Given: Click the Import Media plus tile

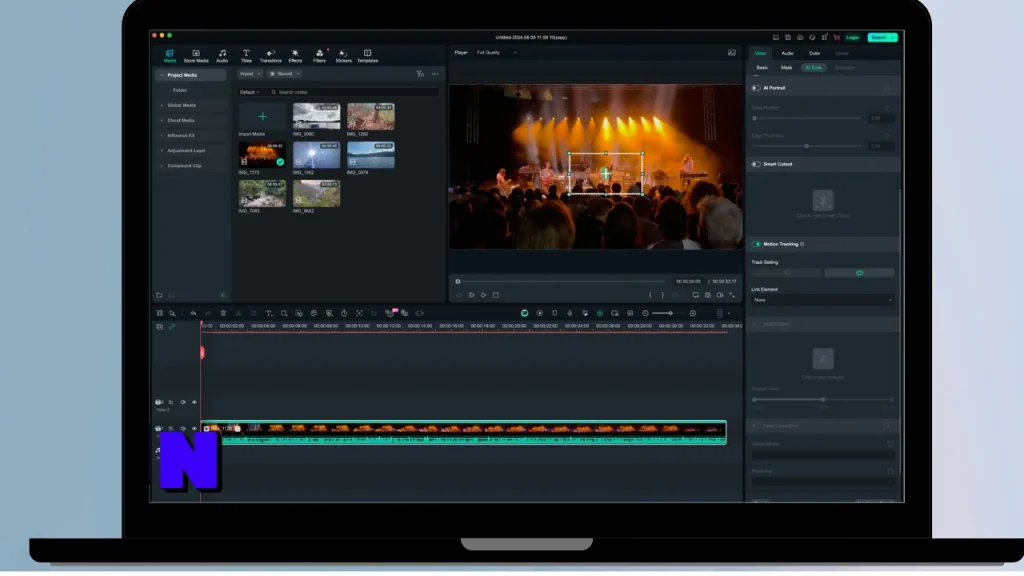Looking at the screenshot, I should point(262,116).
